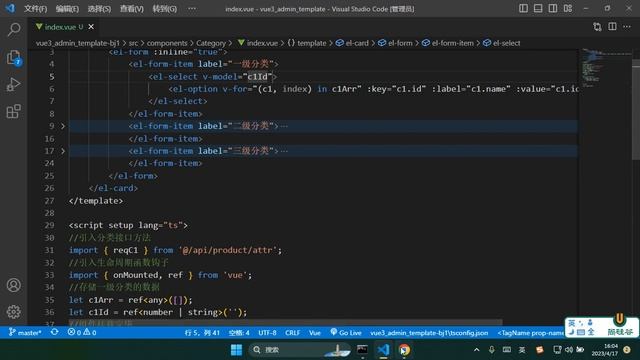Click line number 29 in gutter
The image size is (640, 360).
[x=49, y=225]
